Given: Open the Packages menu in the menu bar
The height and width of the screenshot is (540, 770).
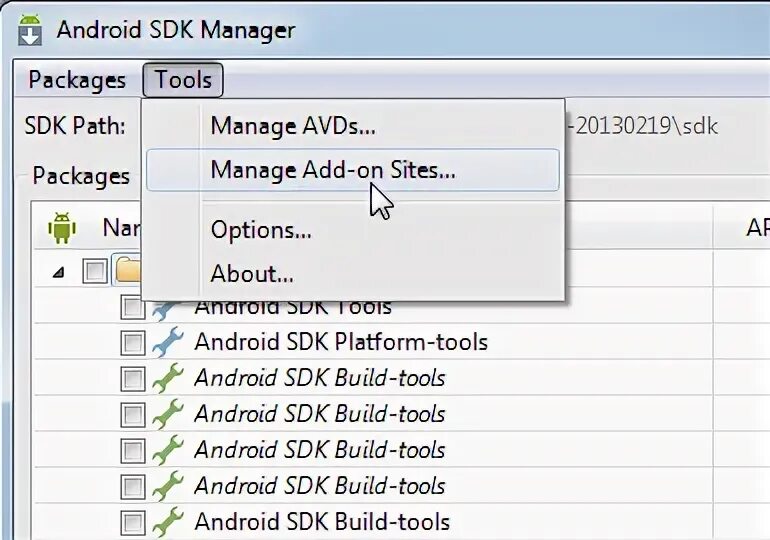Looking at the screenshot, I should [x=77, y=80].
